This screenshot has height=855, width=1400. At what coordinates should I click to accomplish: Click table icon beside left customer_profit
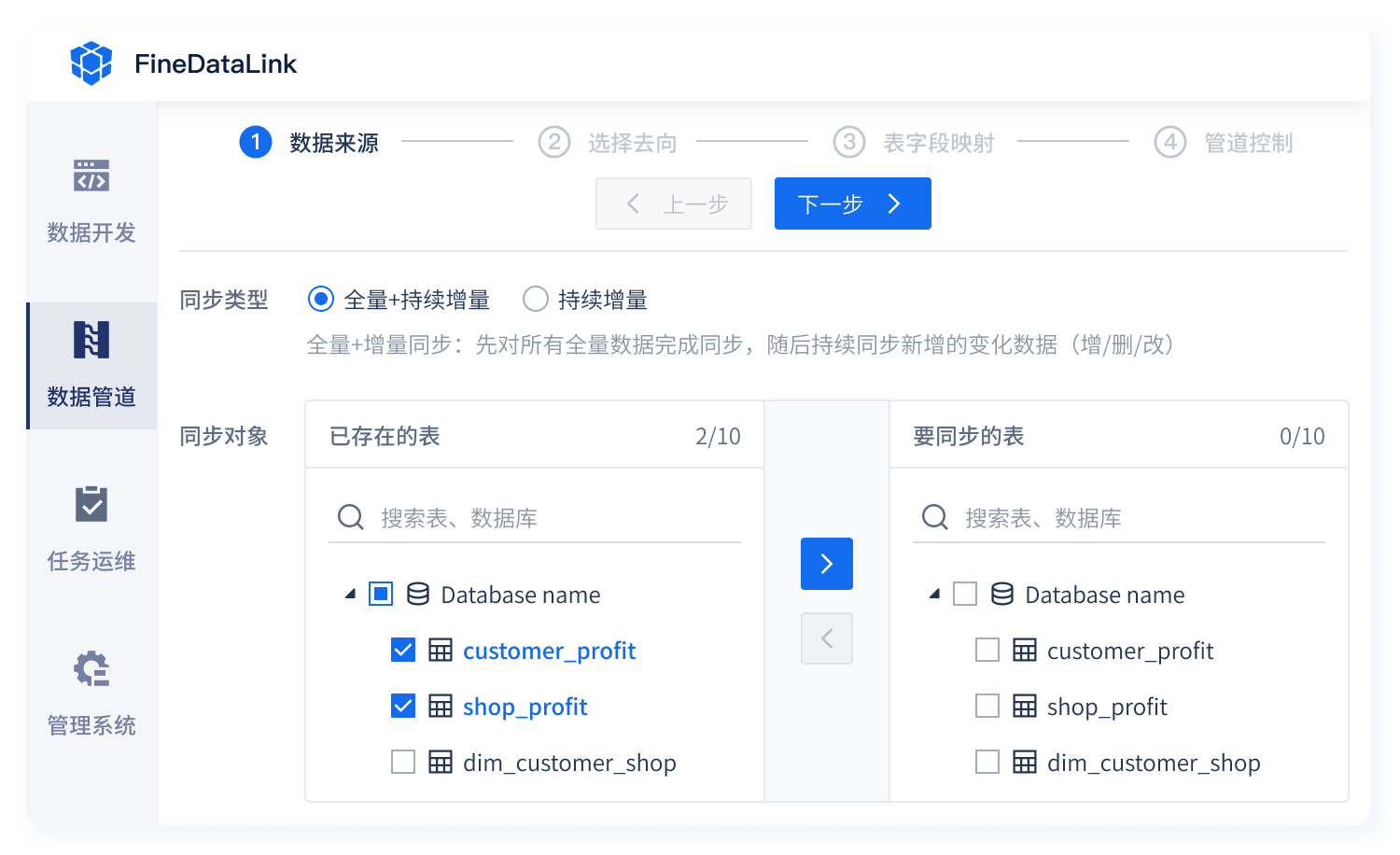441,650
